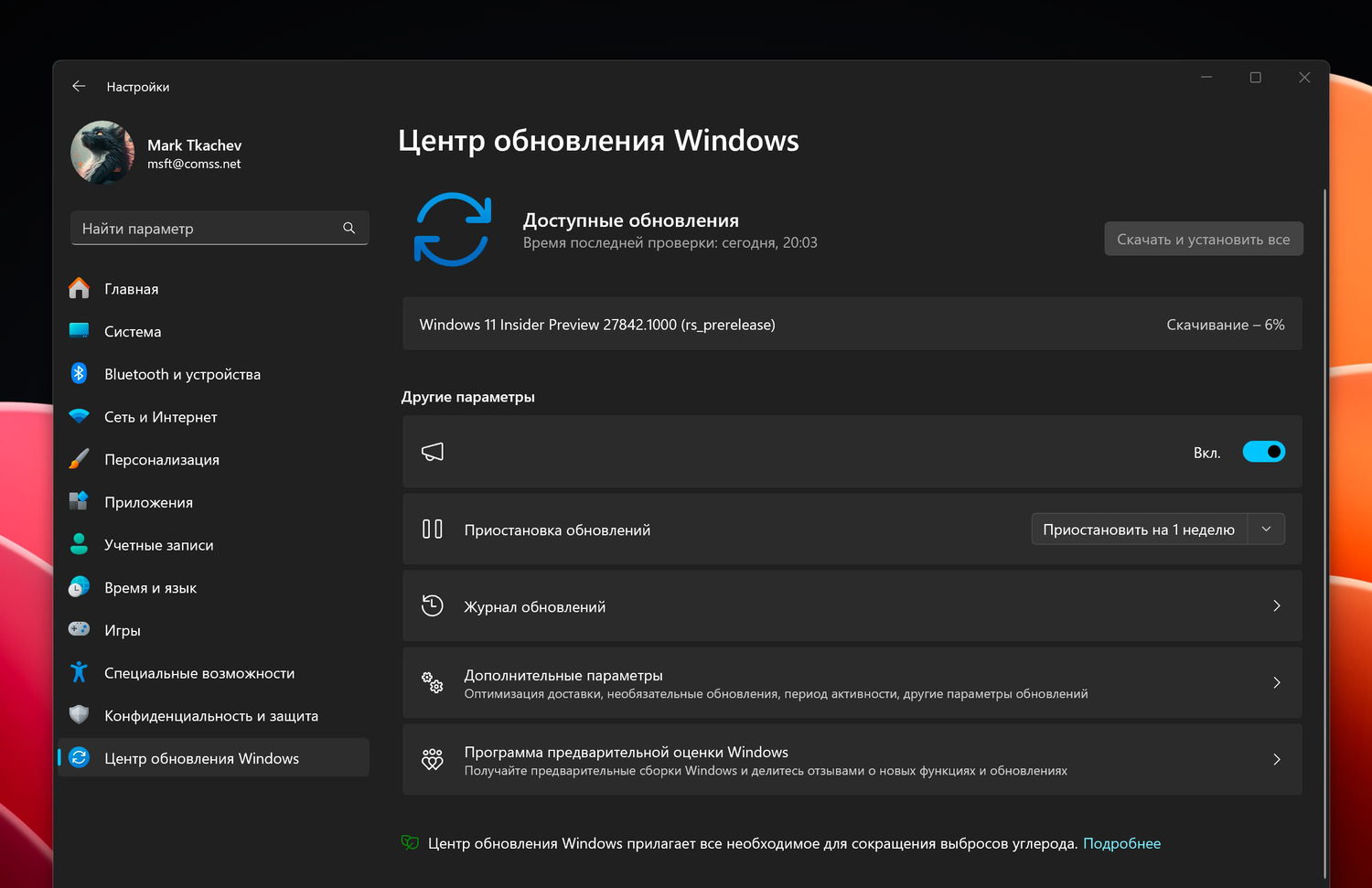Click the update history clock icon

[x=432, y=605]
